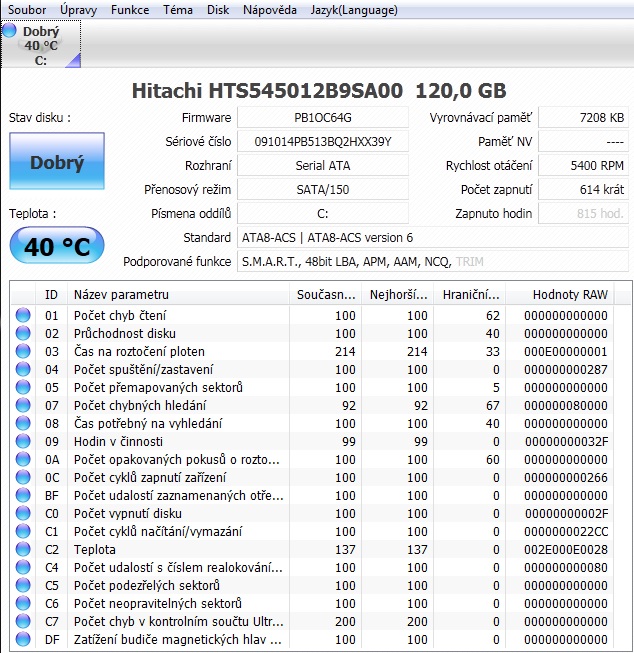The height and width of the screenshot is (653, 634).
Task: Open the Téma menu
Action: coord(178,10)
